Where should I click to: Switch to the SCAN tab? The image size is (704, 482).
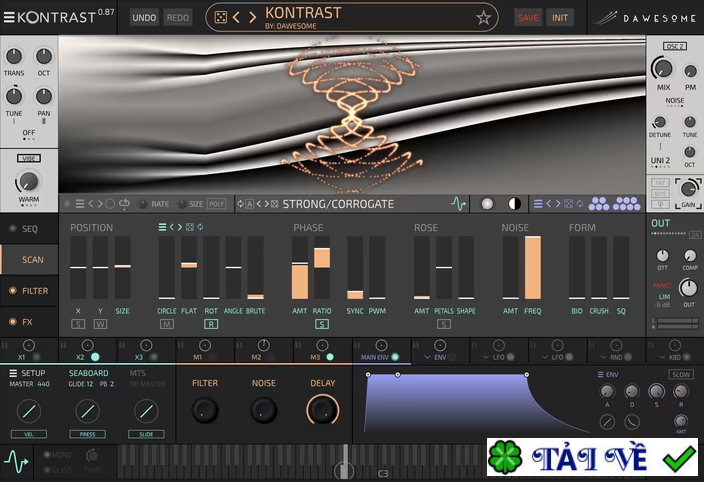pos(29,259)
